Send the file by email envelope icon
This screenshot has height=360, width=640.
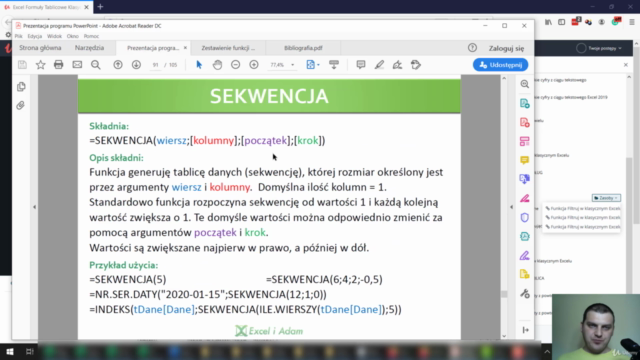(77, 65)
